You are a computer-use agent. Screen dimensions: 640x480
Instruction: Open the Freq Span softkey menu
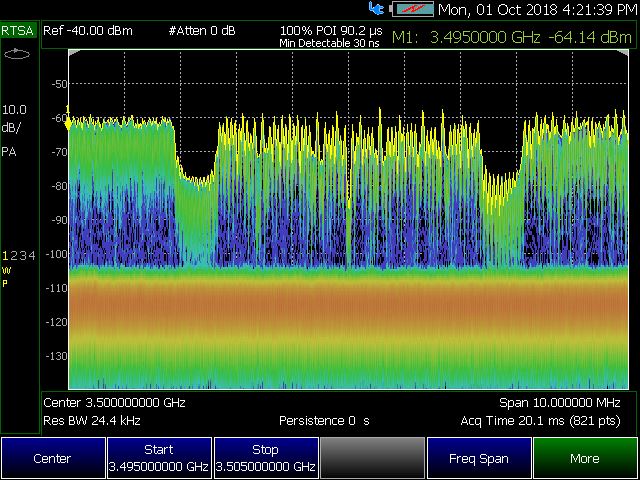(479, 459)
